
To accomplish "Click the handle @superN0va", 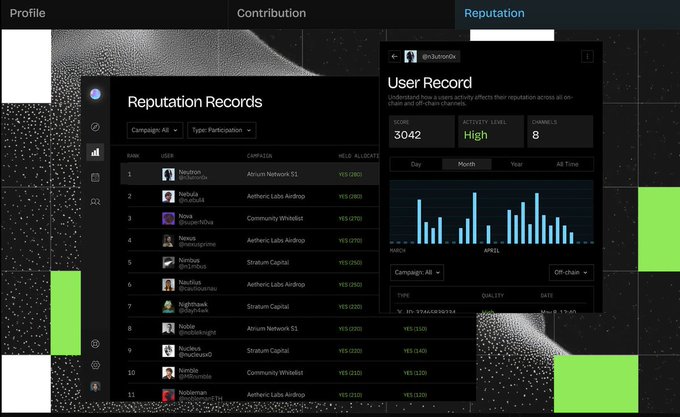I will (196, 222).
